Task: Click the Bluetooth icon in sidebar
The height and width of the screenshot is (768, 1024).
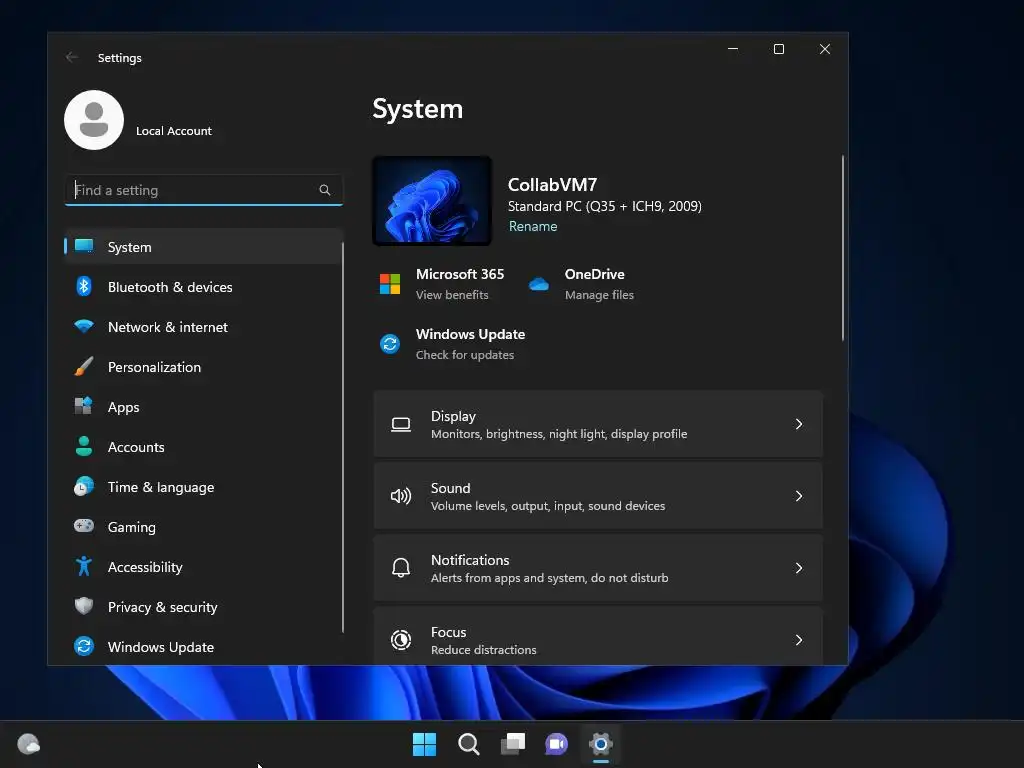Action: [84, 286]
